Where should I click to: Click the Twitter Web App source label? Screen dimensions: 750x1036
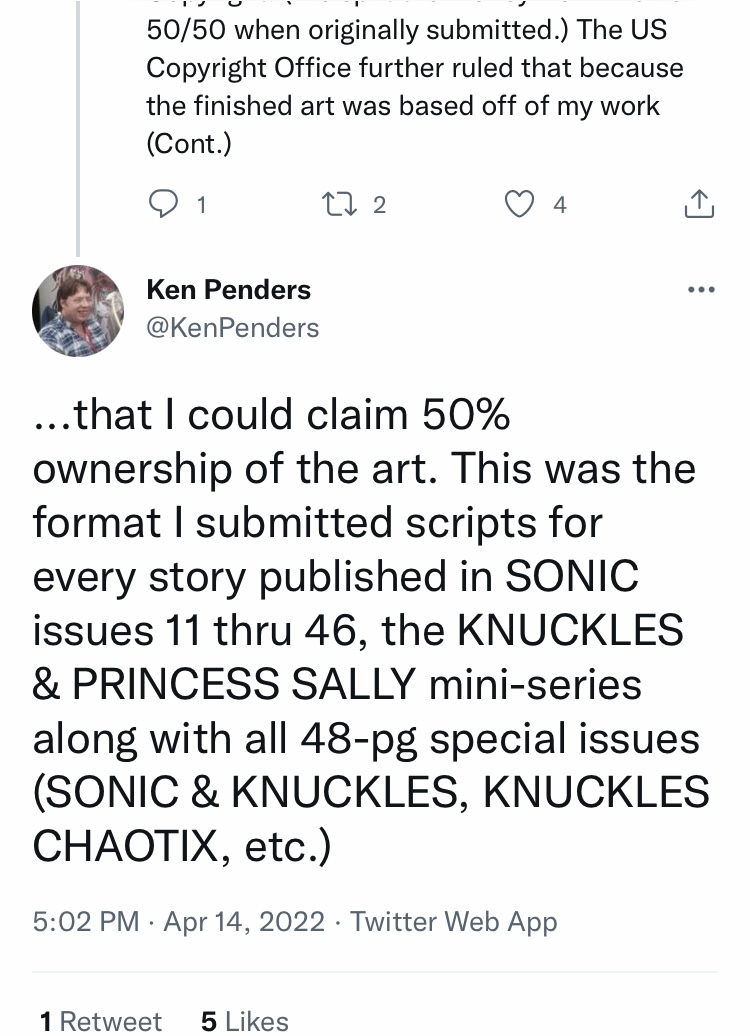[x=453, y=921]
